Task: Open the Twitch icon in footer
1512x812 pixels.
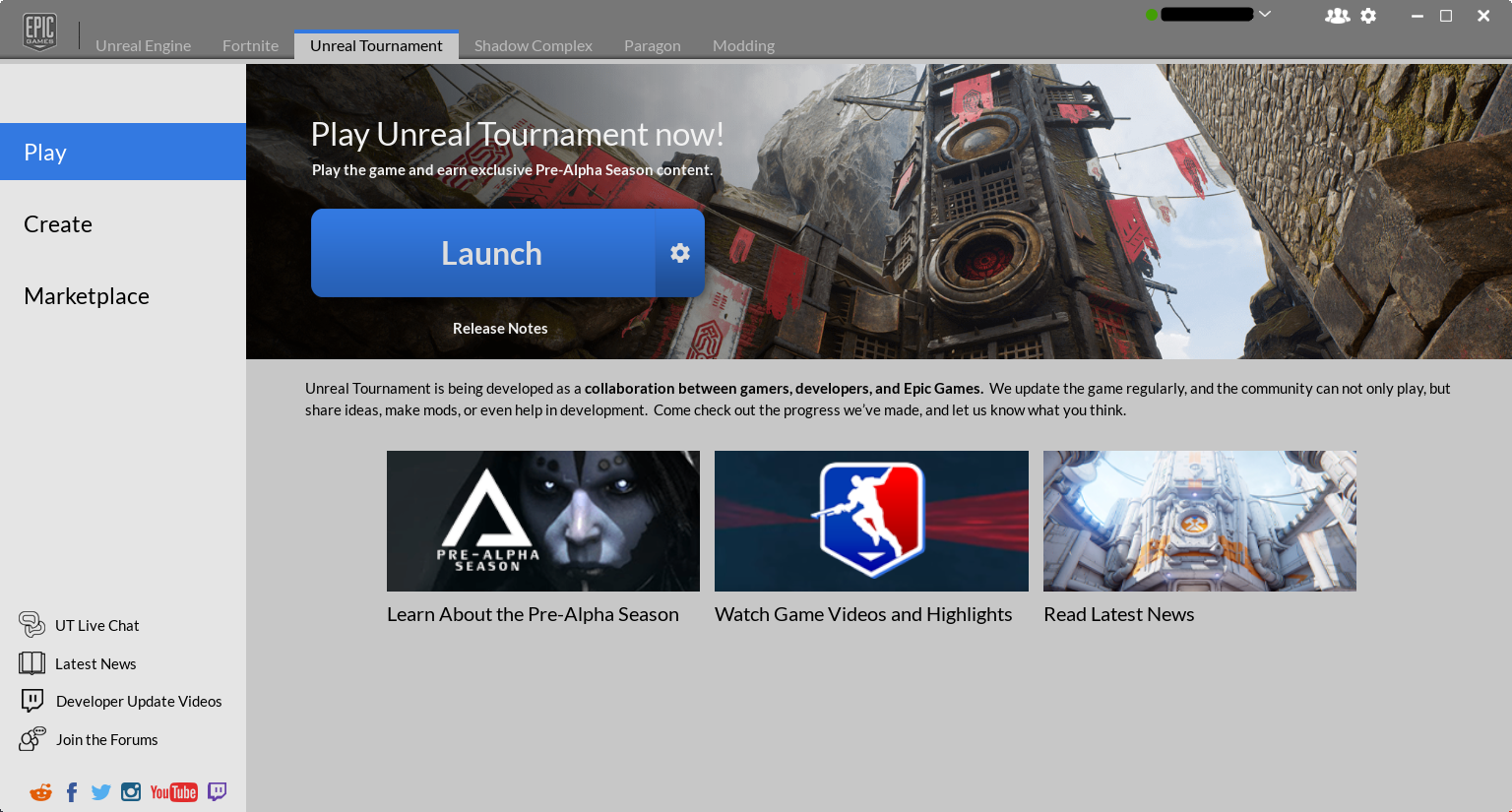Action: [218, 791]
